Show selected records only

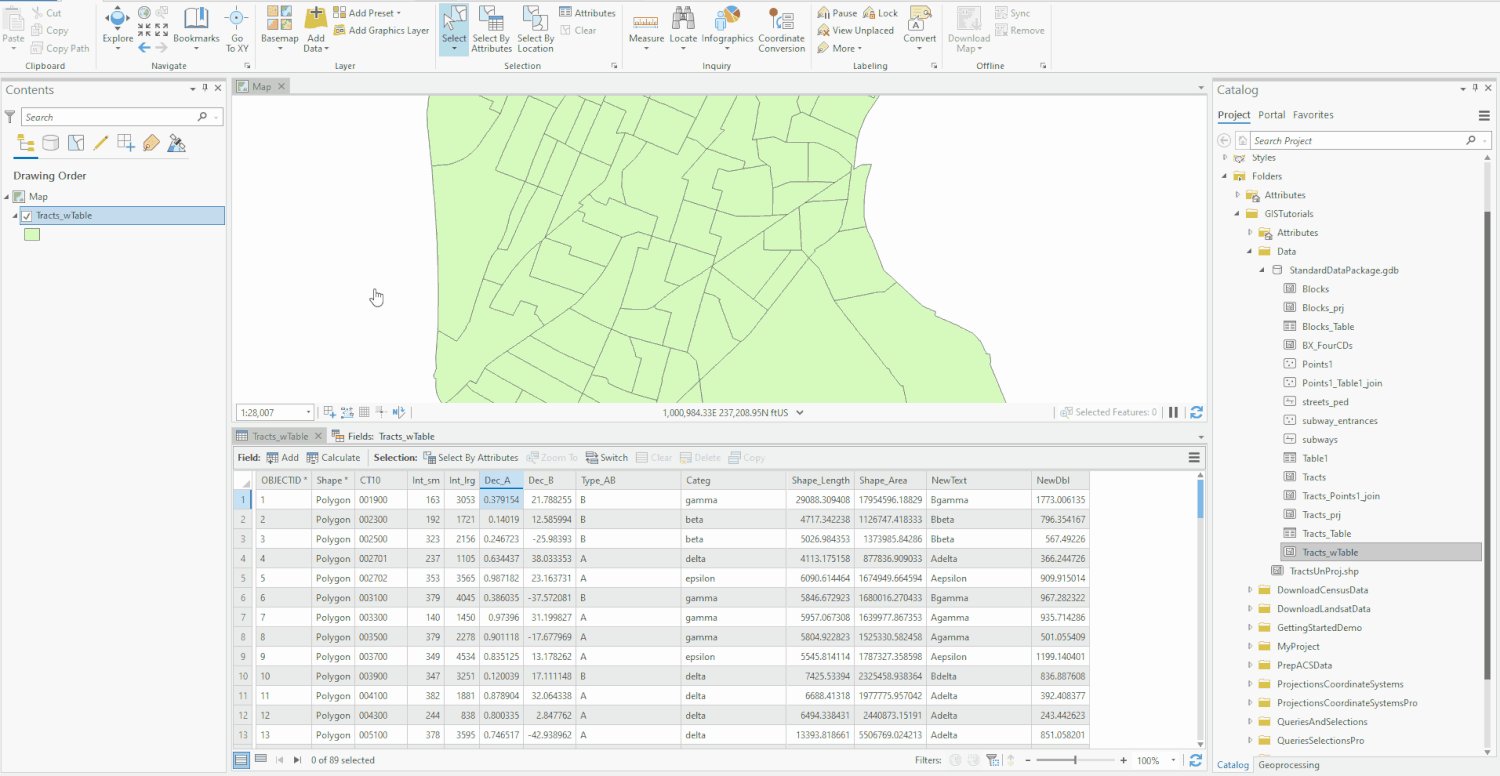[260, 760]
